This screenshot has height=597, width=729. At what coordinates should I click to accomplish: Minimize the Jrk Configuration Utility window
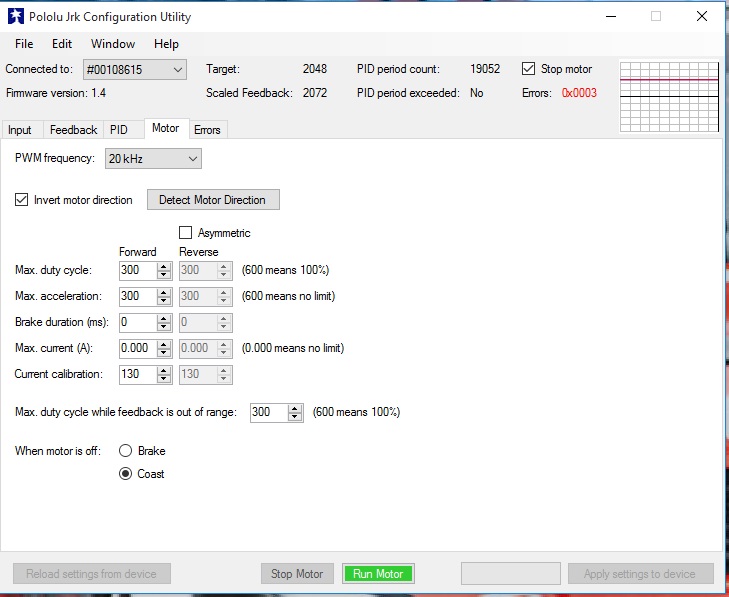click(611, 16)
